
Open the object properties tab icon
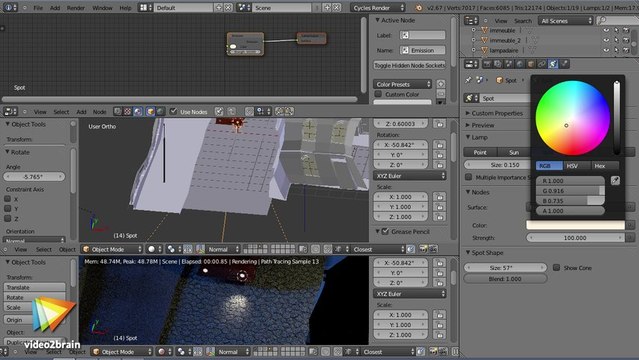531,64
